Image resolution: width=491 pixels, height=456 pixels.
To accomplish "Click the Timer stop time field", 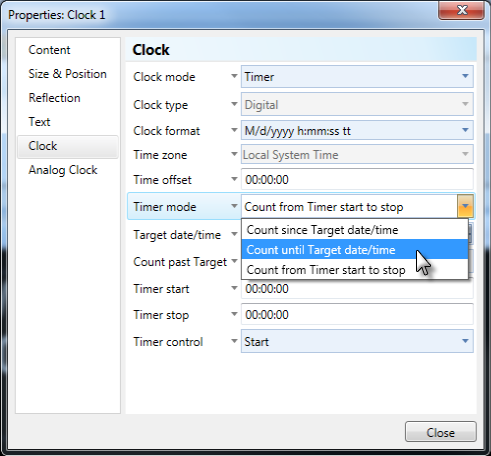I will [x=357, y=314].
